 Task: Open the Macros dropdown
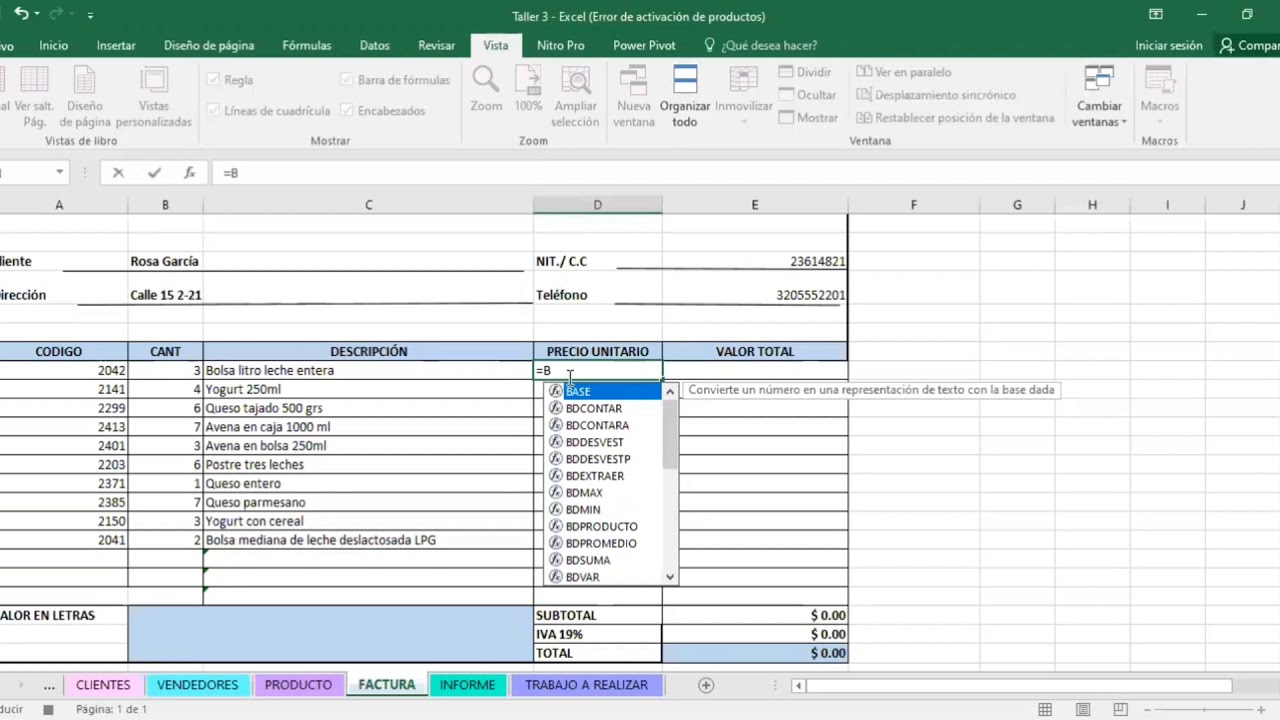click(1160, 96)
